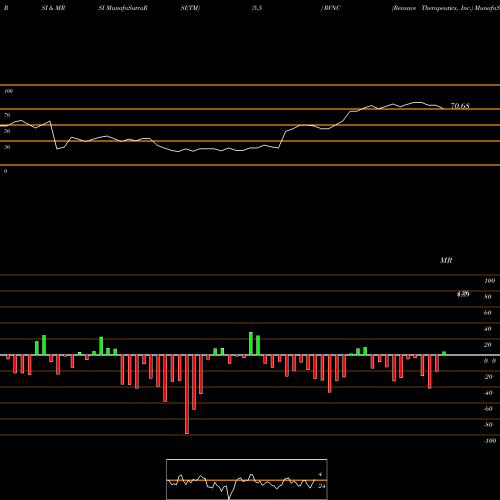
Task: Click the 'SI & MR' header text
Action: point(53,8)
